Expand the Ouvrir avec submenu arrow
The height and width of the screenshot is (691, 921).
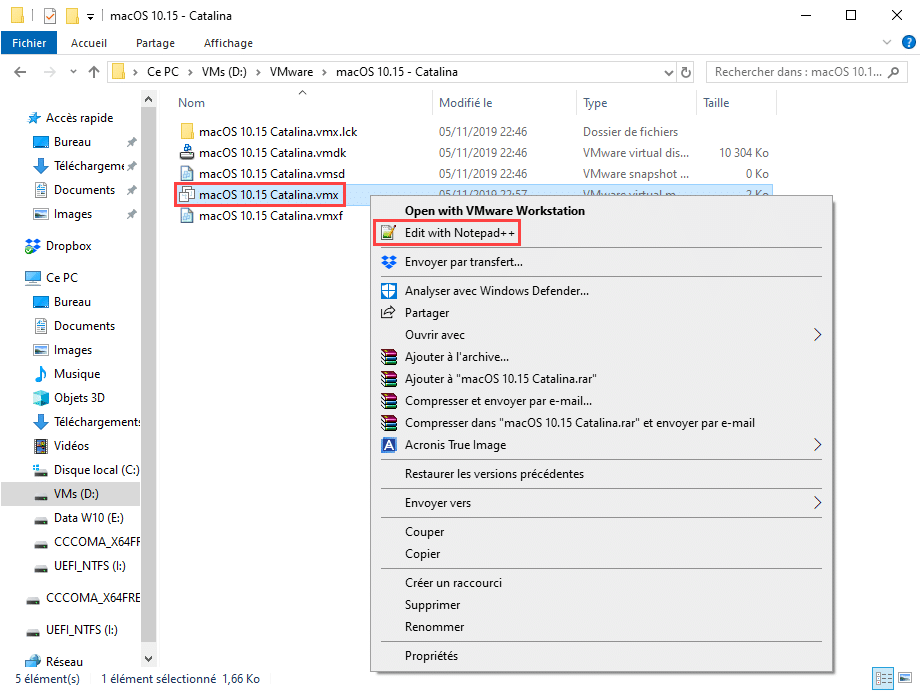[817, 335]
